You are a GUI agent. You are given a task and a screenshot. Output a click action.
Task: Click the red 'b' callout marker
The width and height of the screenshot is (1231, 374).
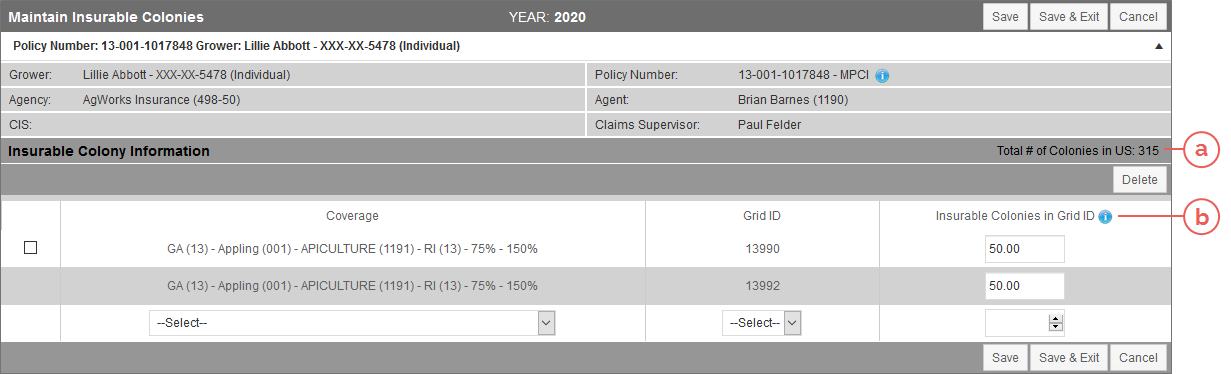click(x=1201, y=216)
